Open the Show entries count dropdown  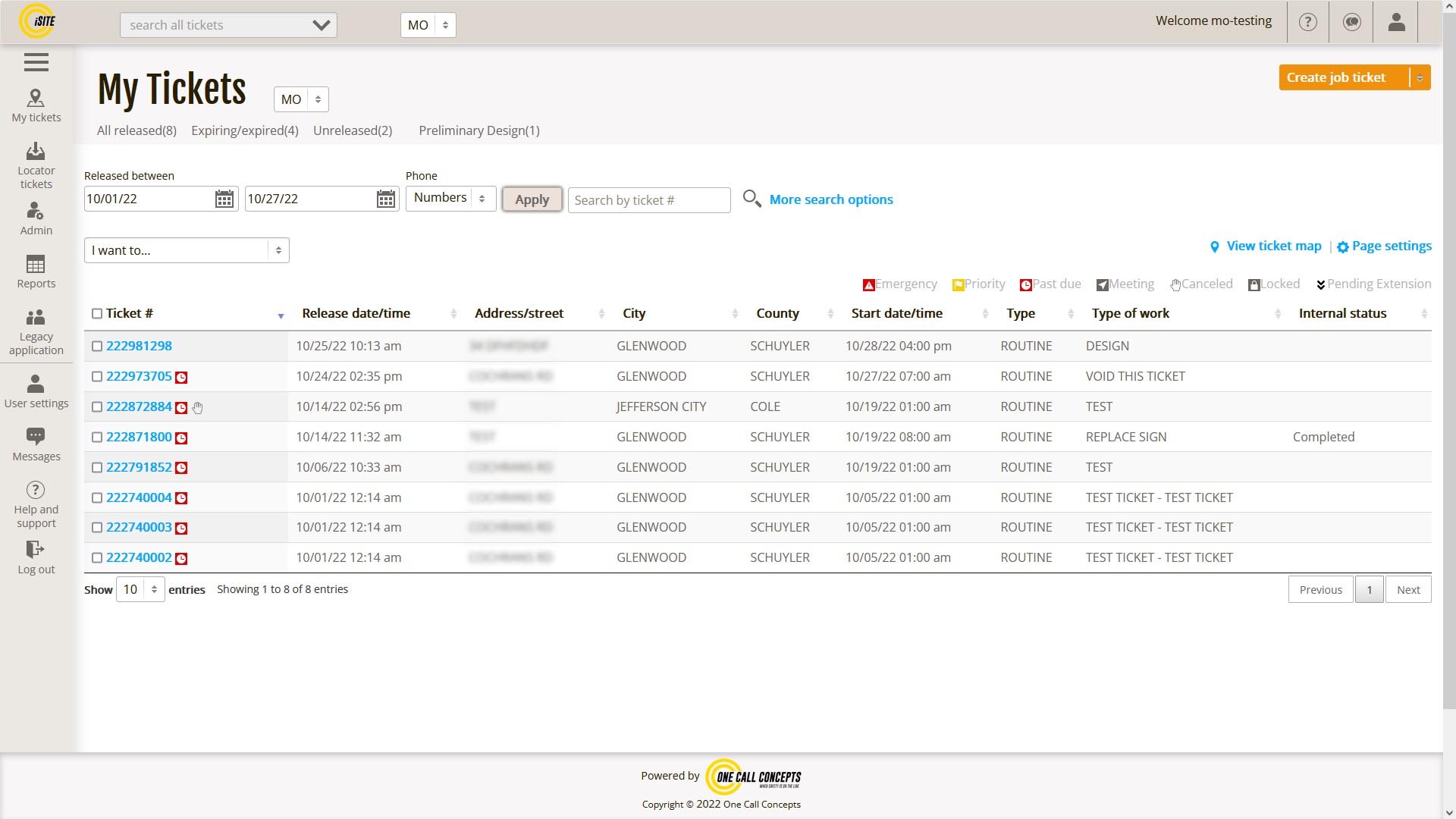point(140,590)
